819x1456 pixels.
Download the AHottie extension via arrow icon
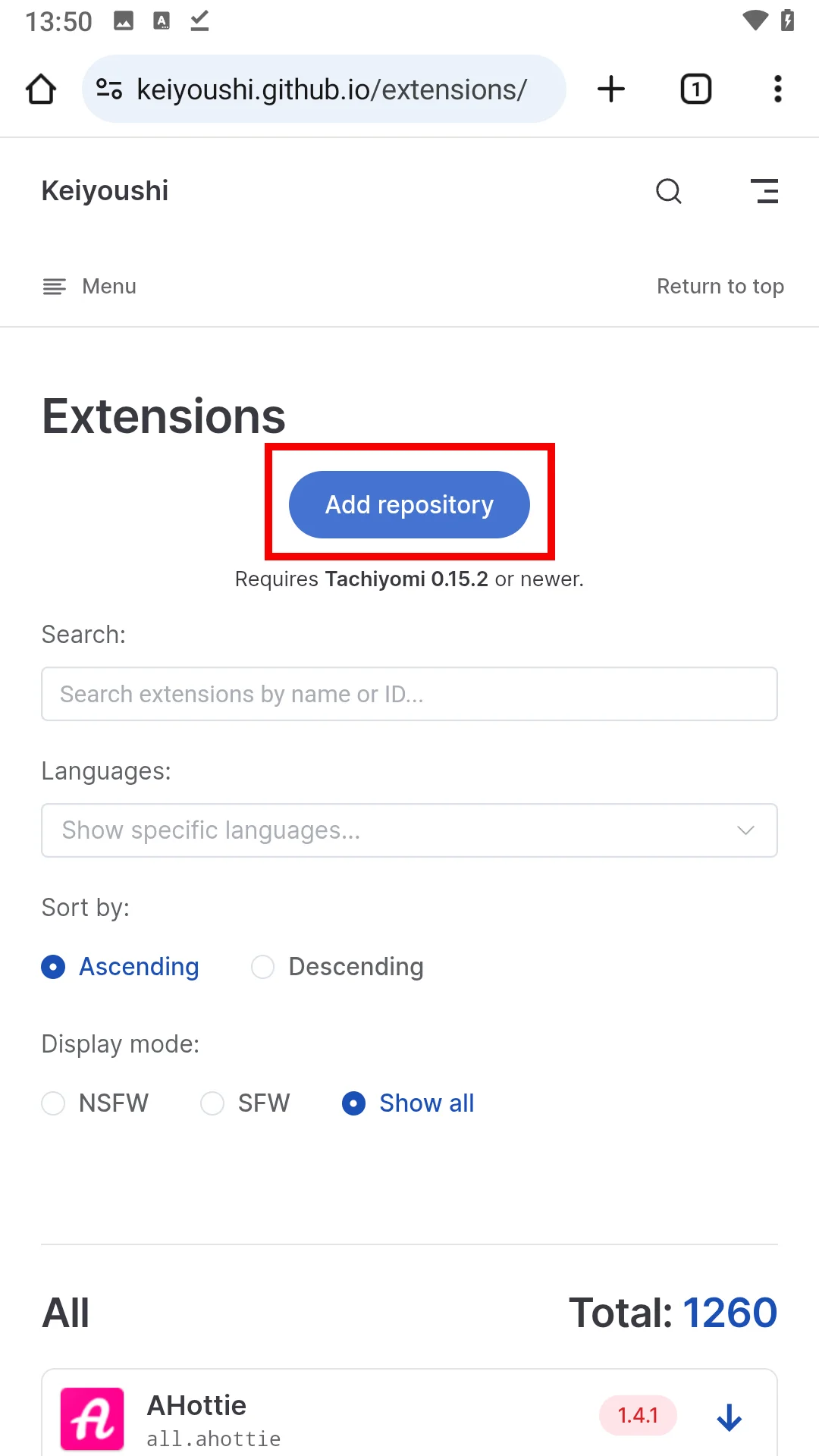(729, 1417)
